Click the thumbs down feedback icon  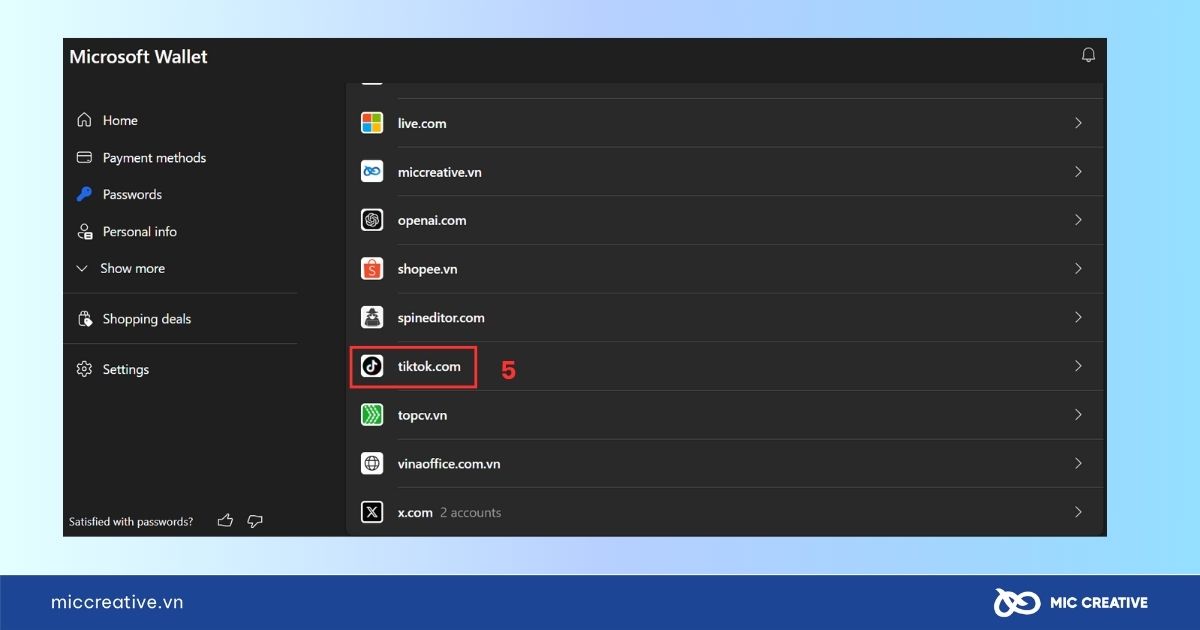[255, 521]
